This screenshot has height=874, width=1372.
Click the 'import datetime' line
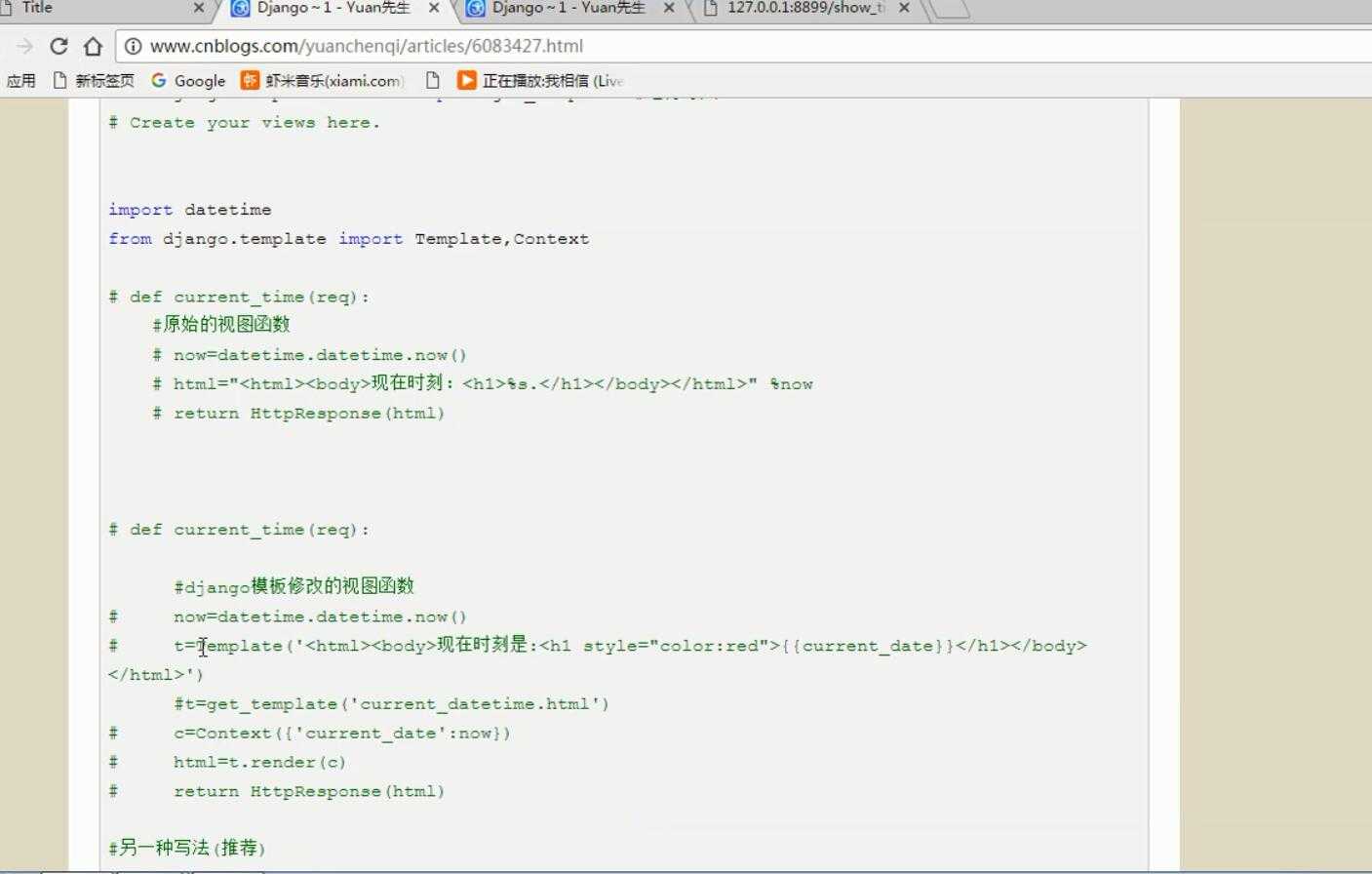point(190,210)
